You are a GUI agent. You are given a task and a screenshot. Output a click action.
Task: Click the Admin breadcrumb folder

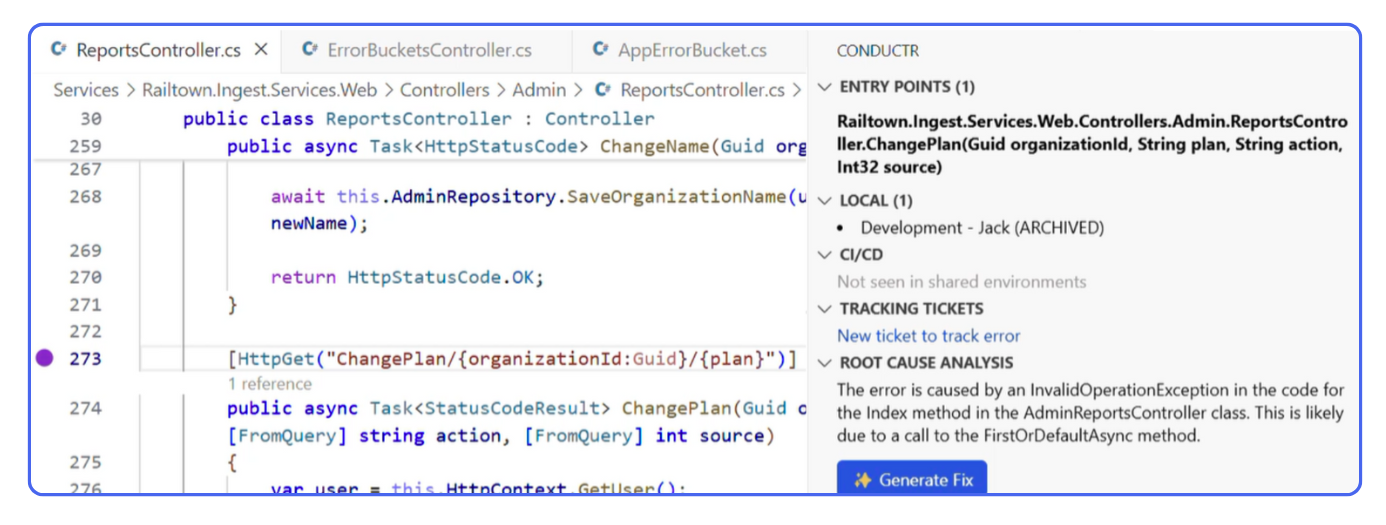pyautogui.click(x=539, y=90)
